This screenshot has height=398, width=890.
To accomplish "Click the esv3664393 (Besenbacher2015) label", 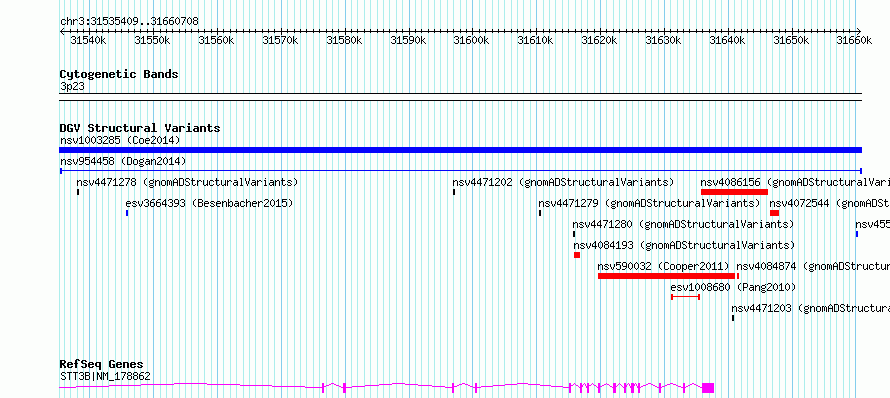I will (x=209, y=203).
